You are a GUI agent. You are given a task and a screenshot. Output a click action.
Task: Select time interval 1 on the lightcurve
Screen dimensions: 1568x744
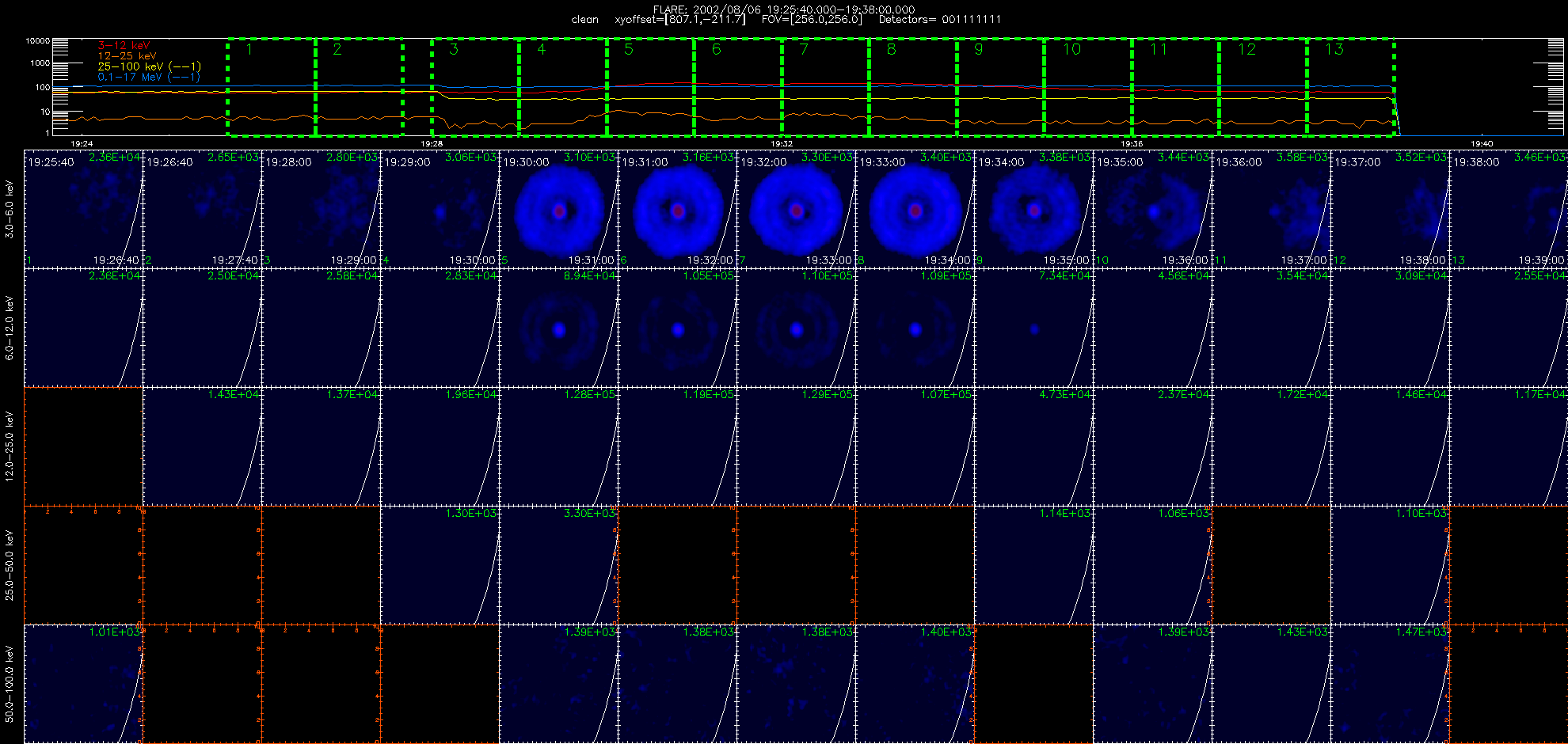[271, 87]
